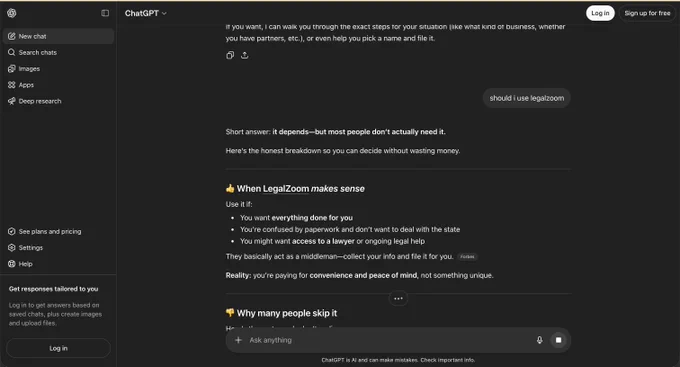Open the Apps section
680x367 pixels.
[58, 85]
